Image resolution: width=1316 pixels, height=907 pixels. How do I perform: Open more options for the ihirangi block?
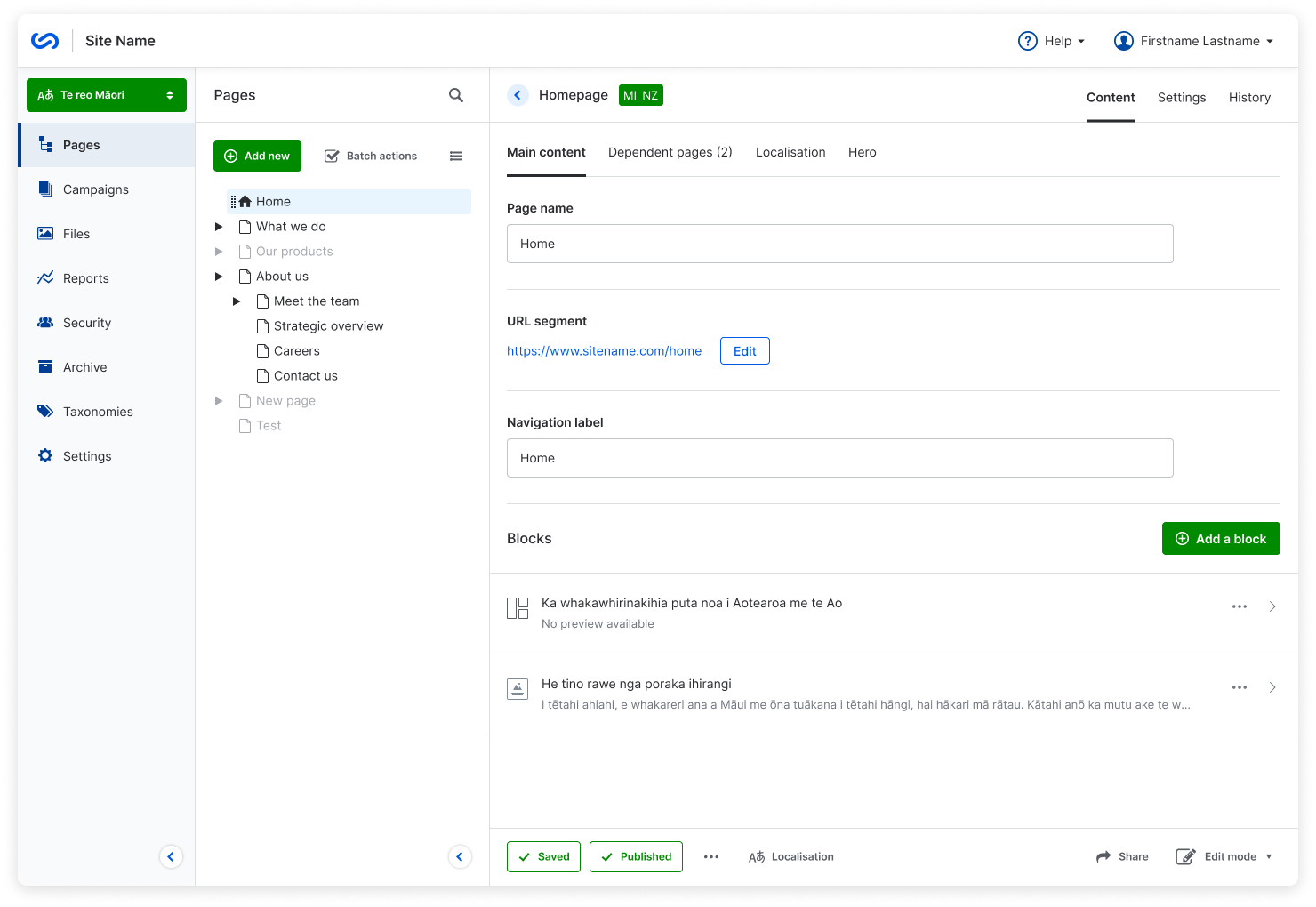[x=1239, y=687]
